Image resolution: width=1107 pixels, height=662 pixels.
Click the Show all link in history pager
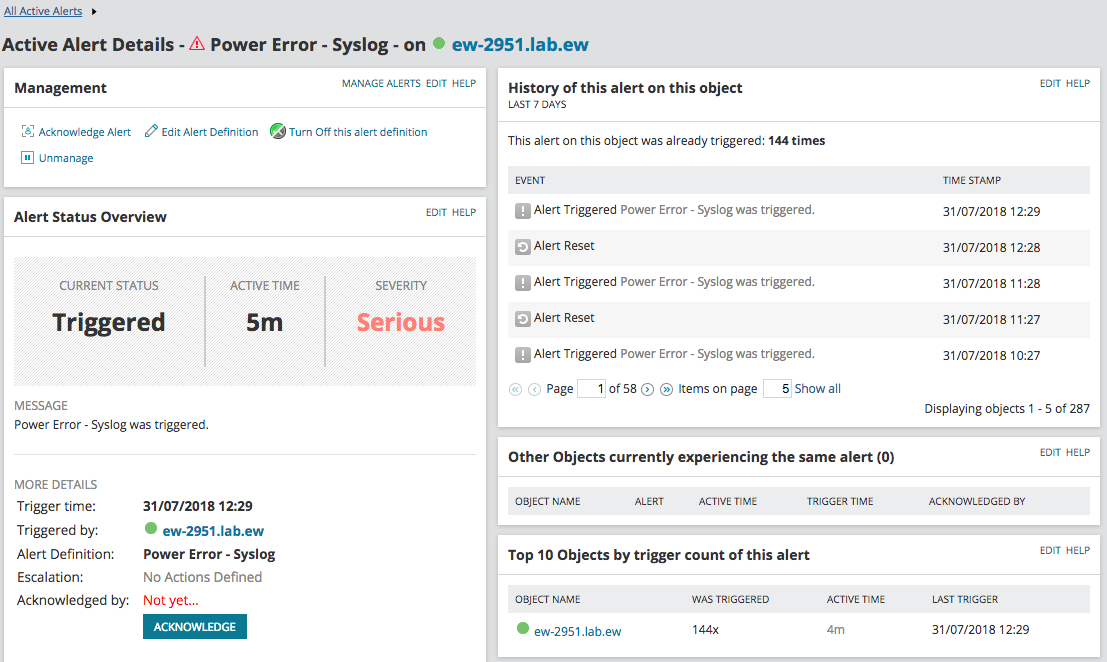click(818, 389)
